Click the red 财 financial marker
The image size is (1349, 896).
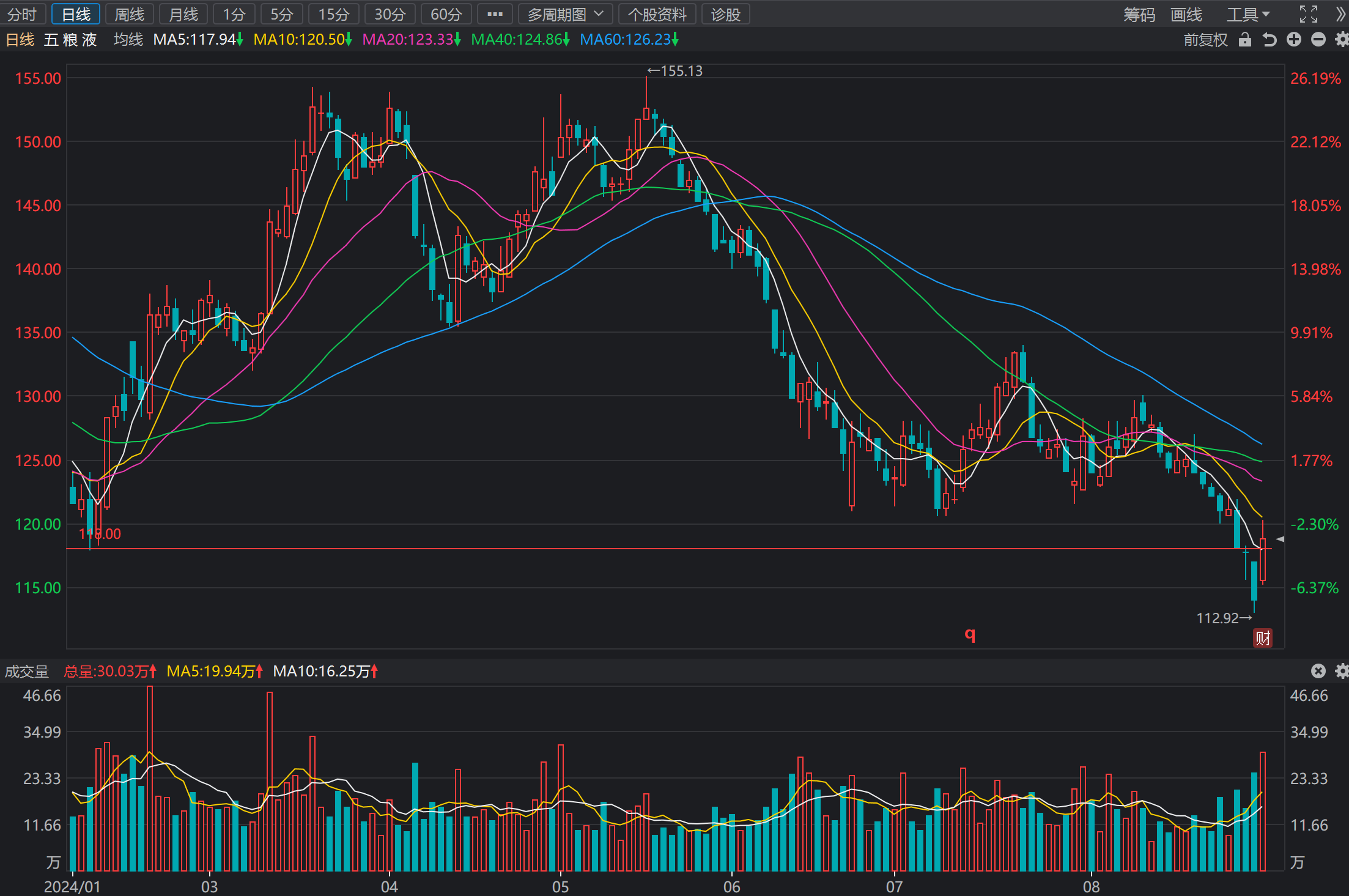tap(1263, 638)
